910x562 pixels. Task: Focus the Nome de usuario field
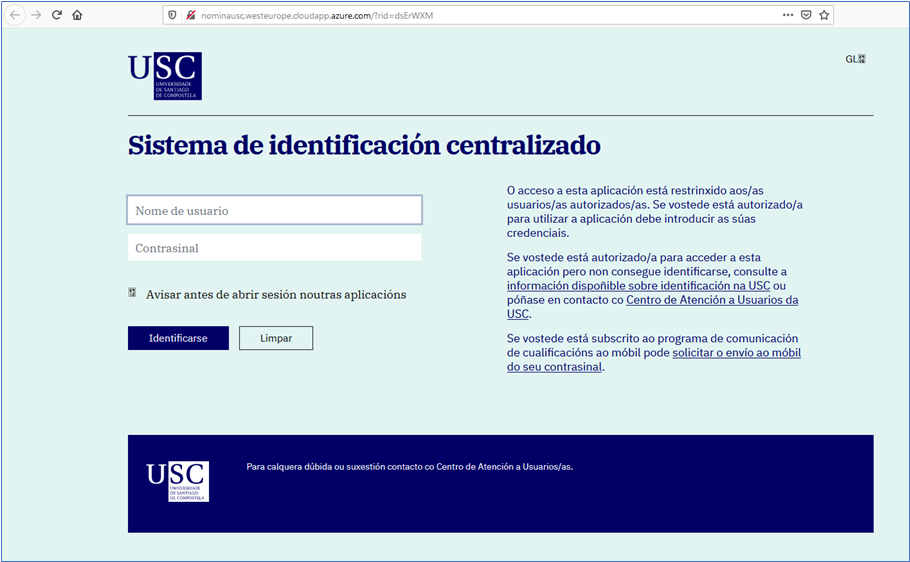(x=274, y=210)
